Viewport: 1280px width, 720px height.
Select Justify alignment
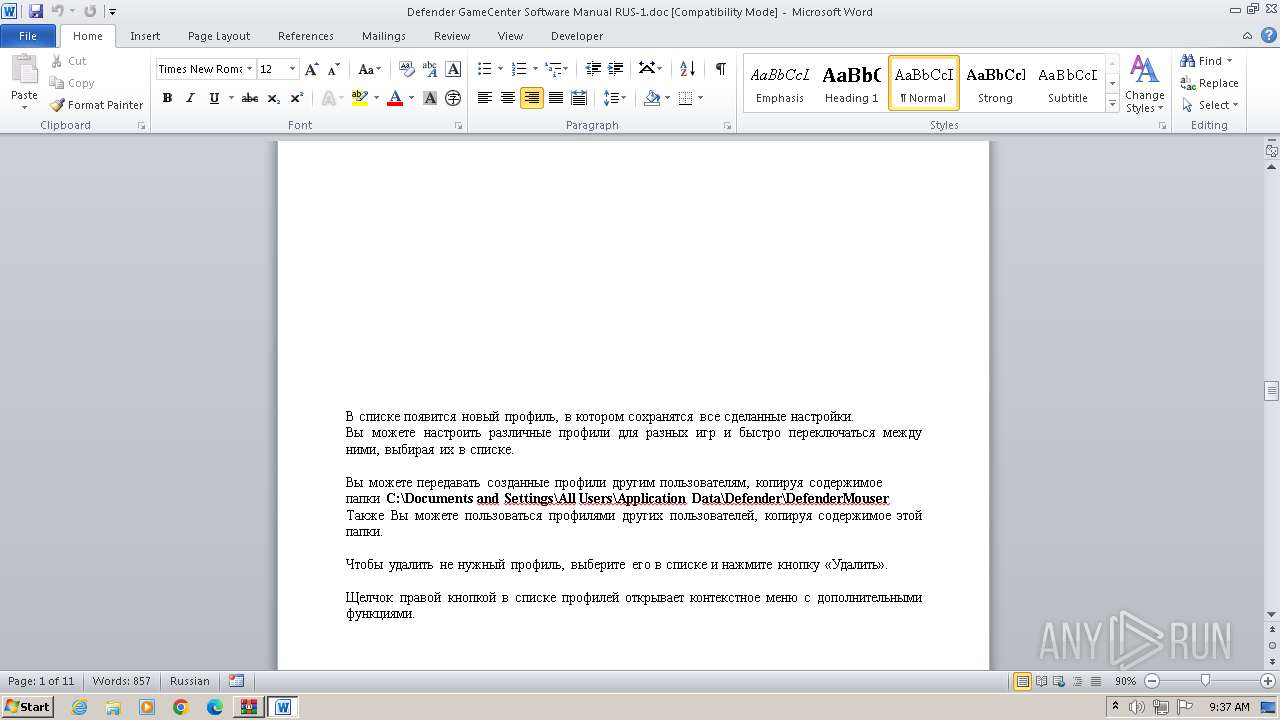coord(556,98)
